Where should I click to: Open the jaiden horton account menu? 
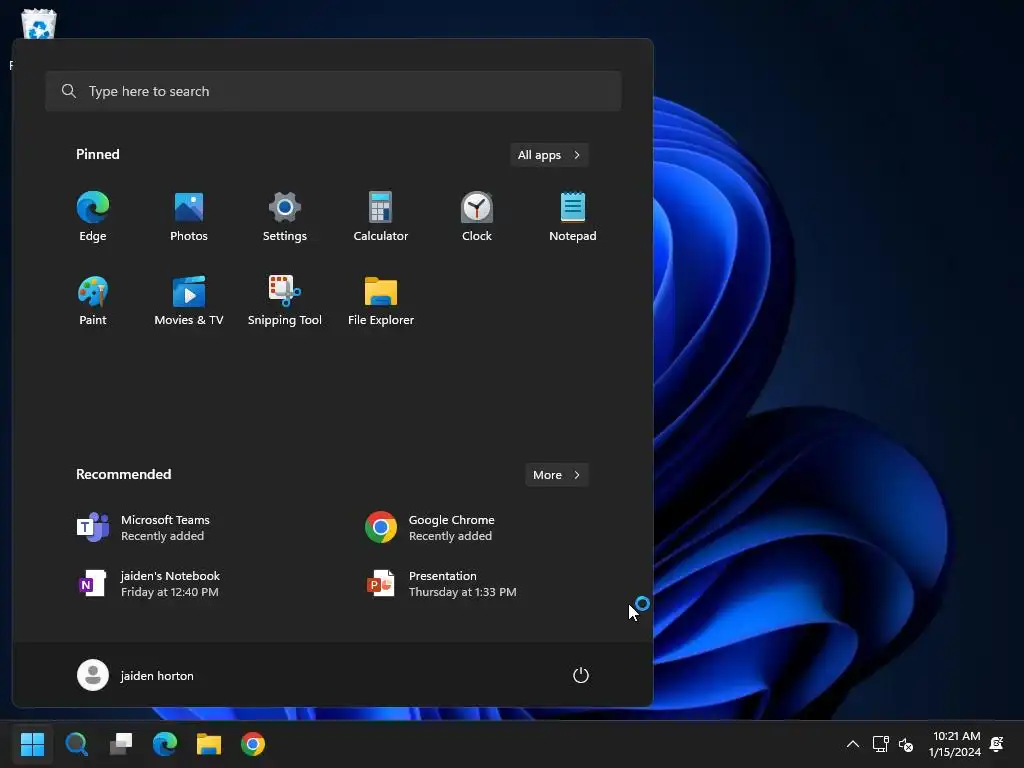click(136, 675)
